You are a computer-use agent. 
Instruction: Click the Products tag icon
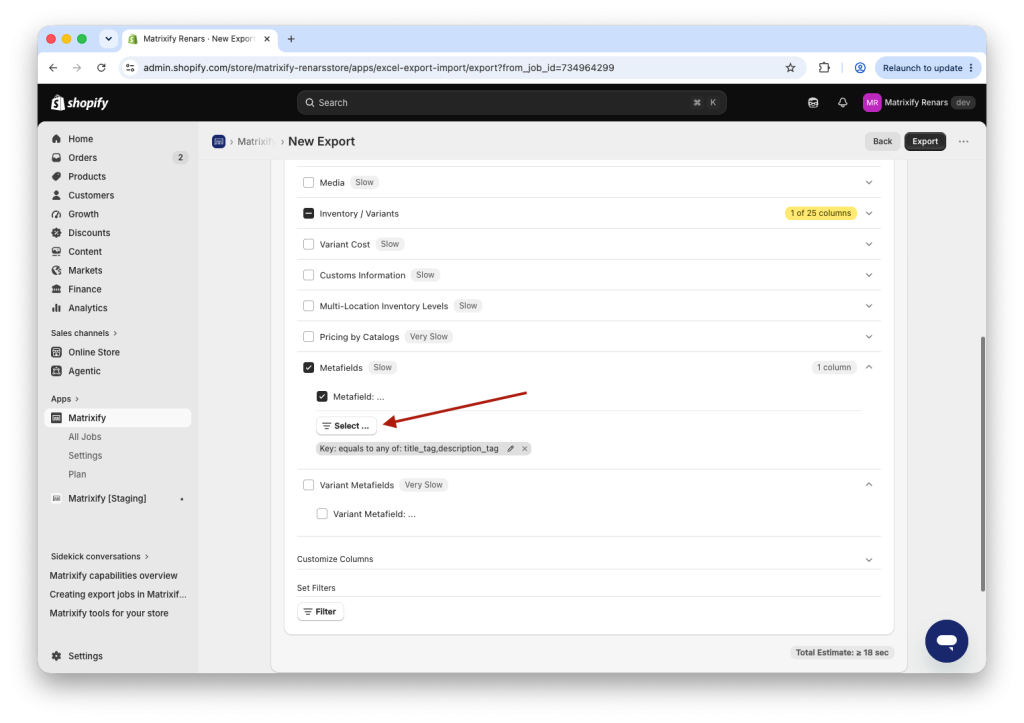[57, 176]
